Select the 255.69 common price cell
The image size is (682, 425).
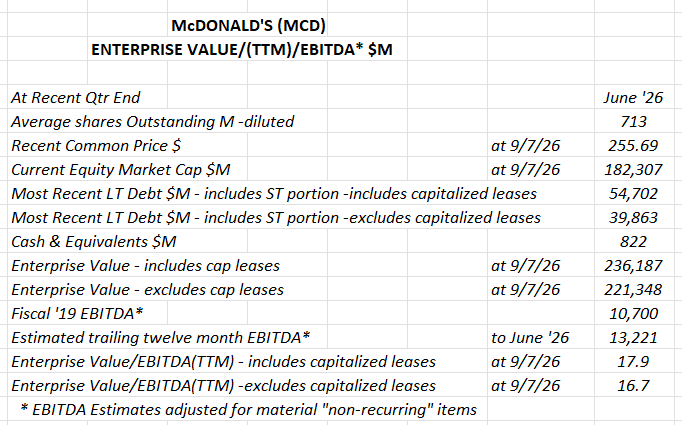[x=633, y=145]
